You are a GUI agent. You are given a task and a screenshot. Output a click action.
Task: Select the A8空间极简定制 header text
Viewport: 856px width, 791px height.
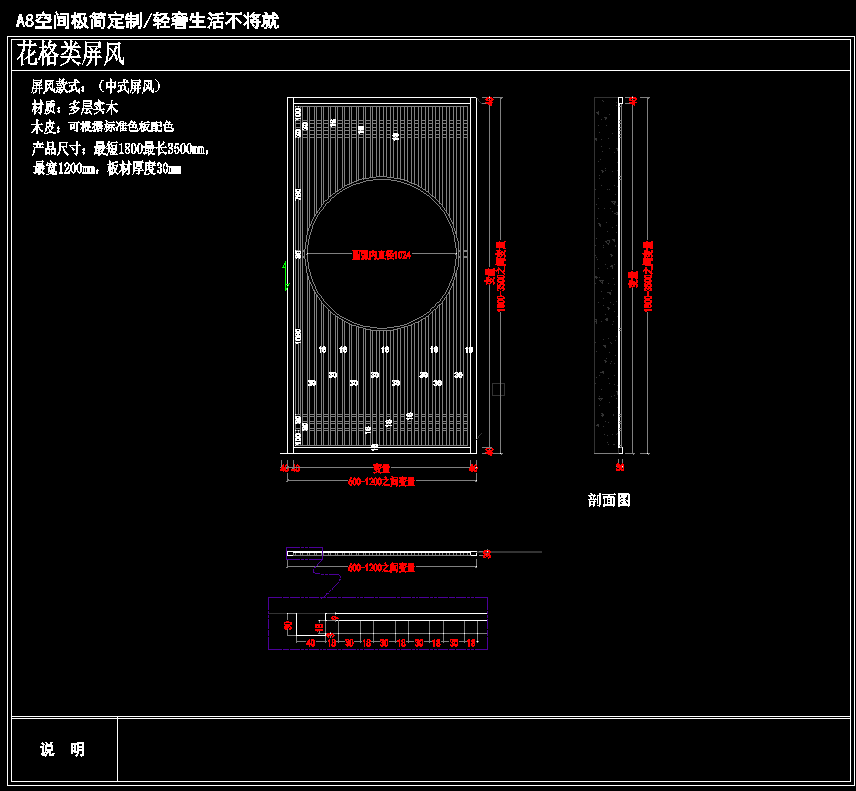coord(147,20)
